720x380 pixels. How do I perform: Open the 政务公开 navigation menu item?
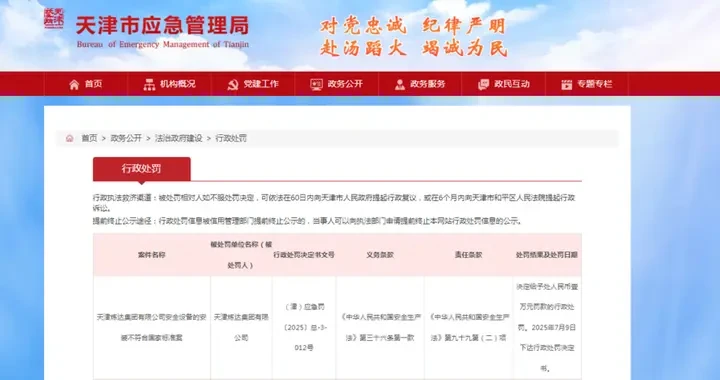click(x=336, y=84)
